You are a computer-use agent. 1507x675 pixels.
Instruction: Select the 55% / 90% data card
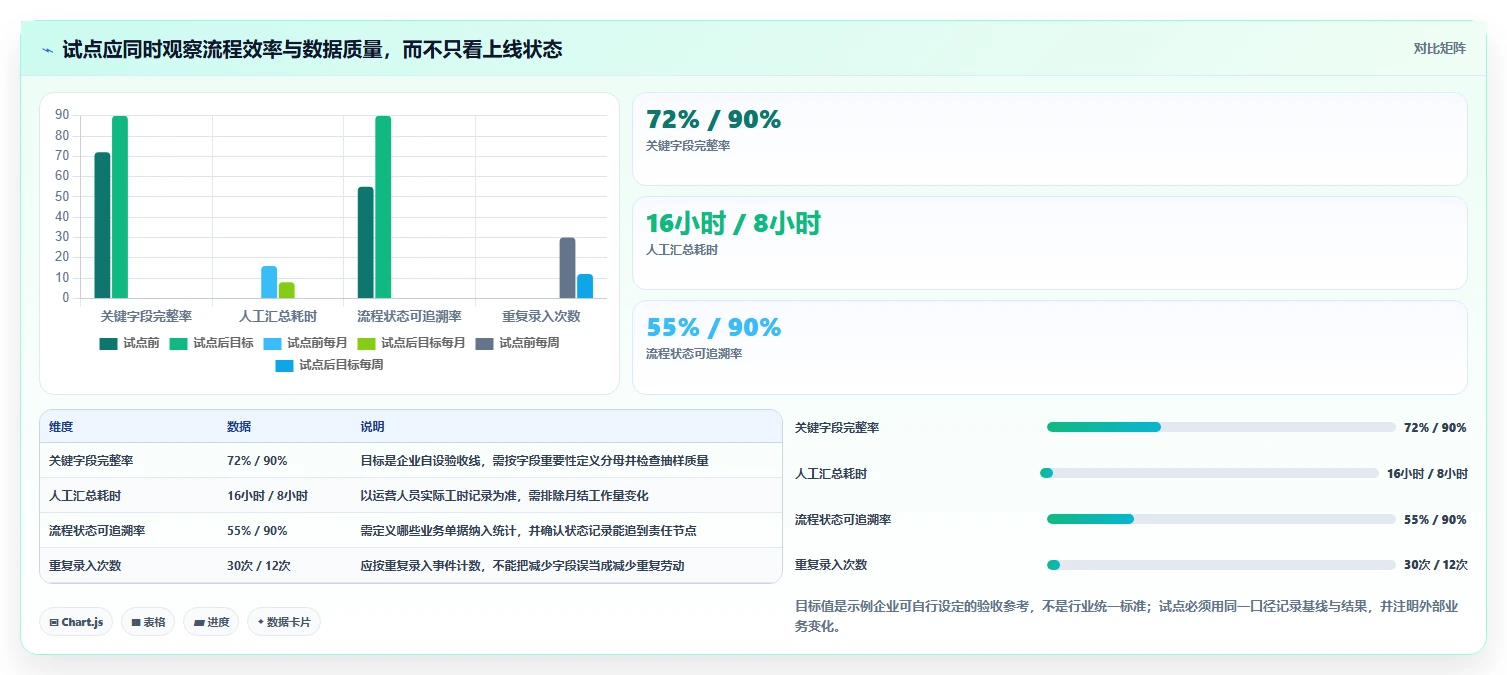coord(1049,347)
